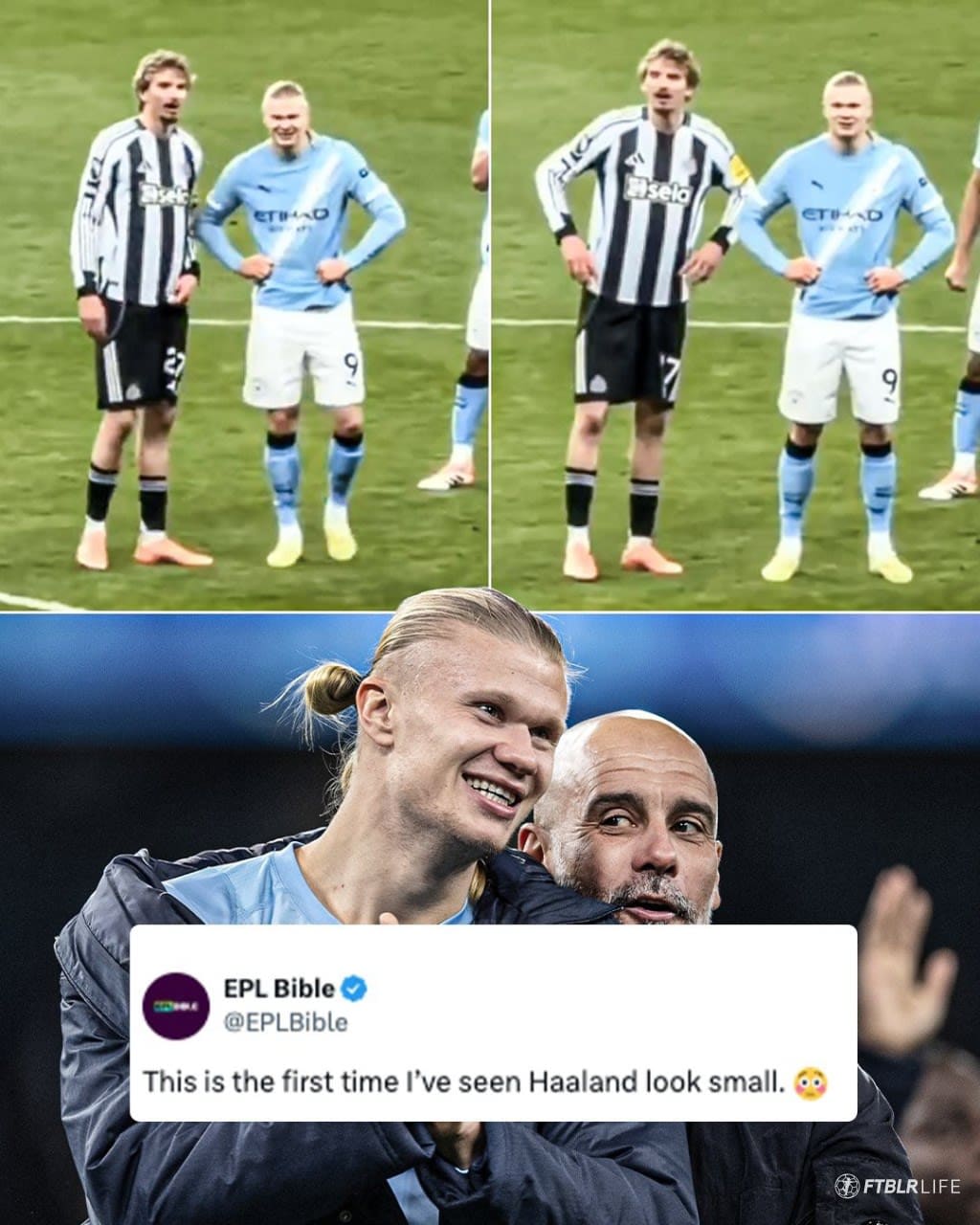The width and height of the screenshot is (980, 1225).
Task: Click the sela sponsor logo on left striped shirt
Action: coord(167,195)
